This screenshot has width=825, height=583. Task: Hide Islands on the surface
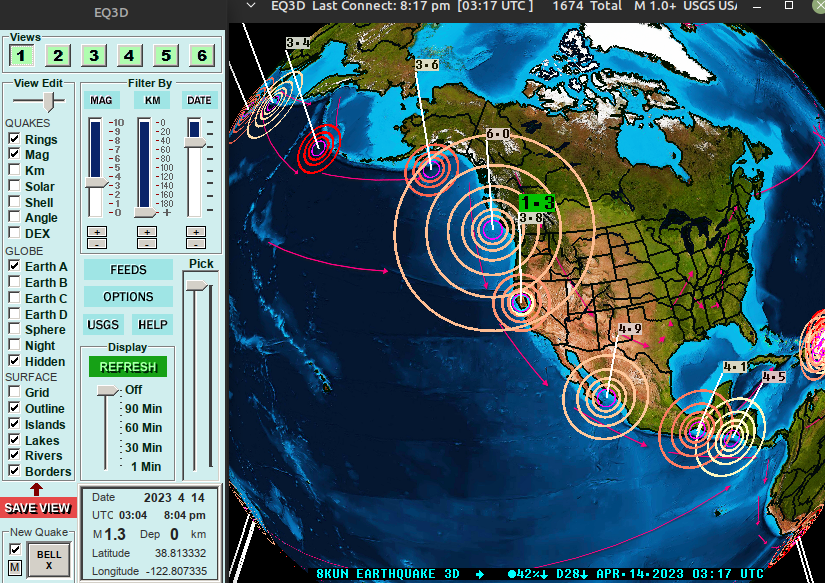tap(14, 424)
